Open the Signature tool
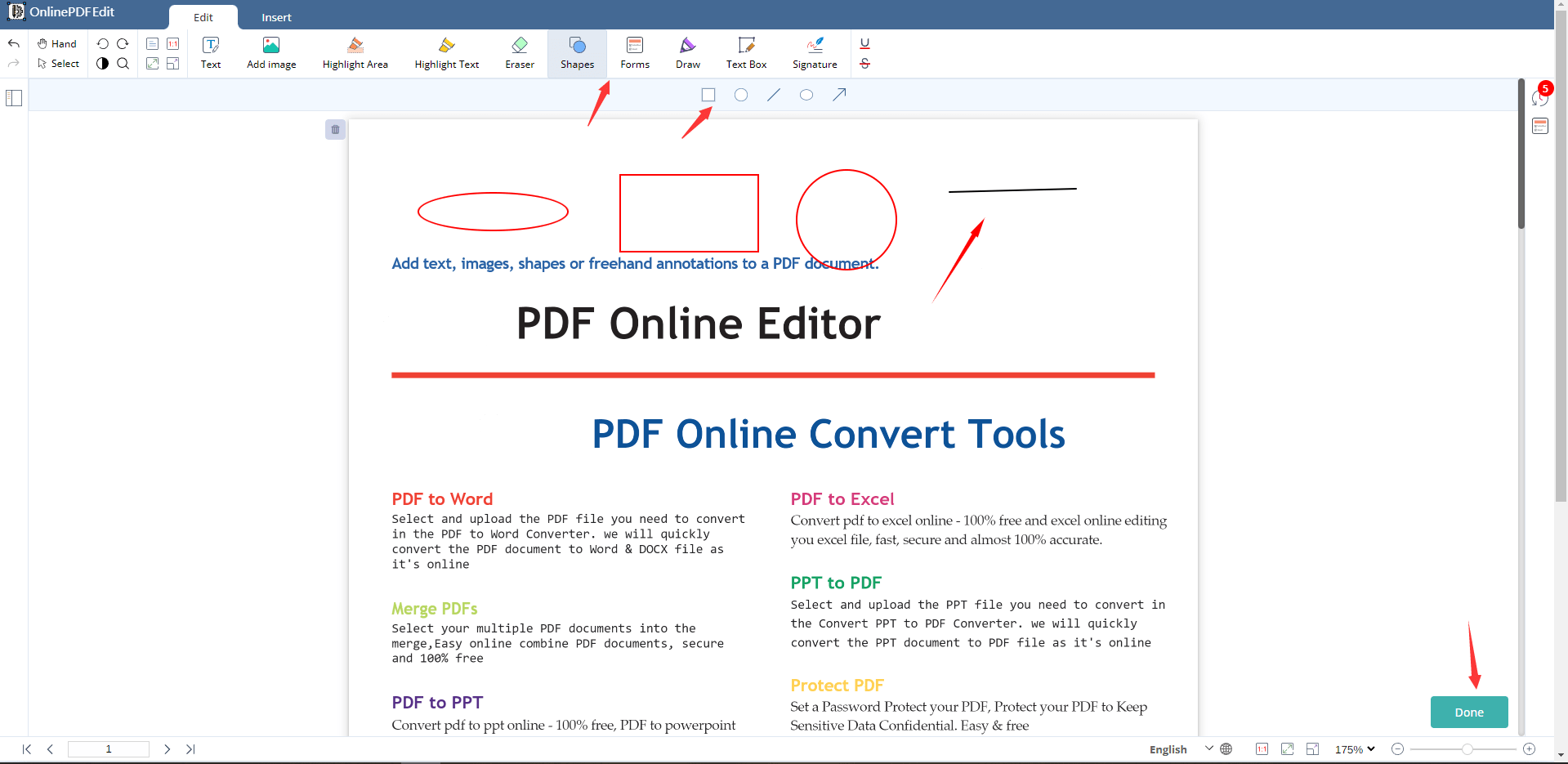The width and height of the screenshot is (1568, 764). point(814,52)
